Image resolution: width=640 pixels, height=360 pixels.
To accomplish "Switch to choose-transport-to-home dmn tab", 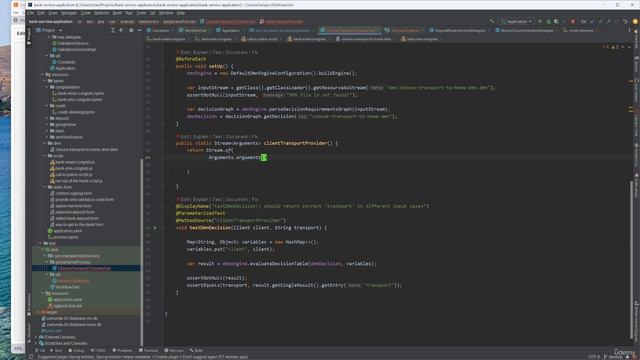I will pos(364,39).
